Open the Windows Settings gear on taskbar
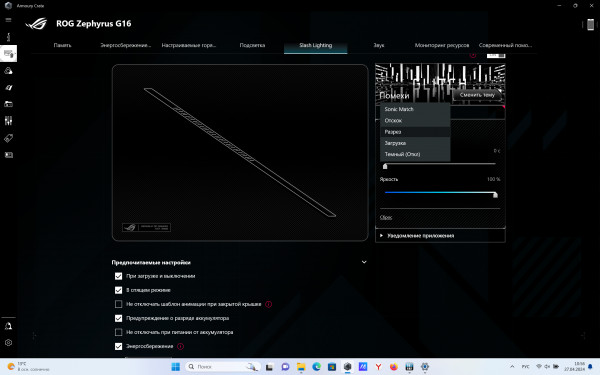This screenshot has height=375, width=600. [425, 367]
